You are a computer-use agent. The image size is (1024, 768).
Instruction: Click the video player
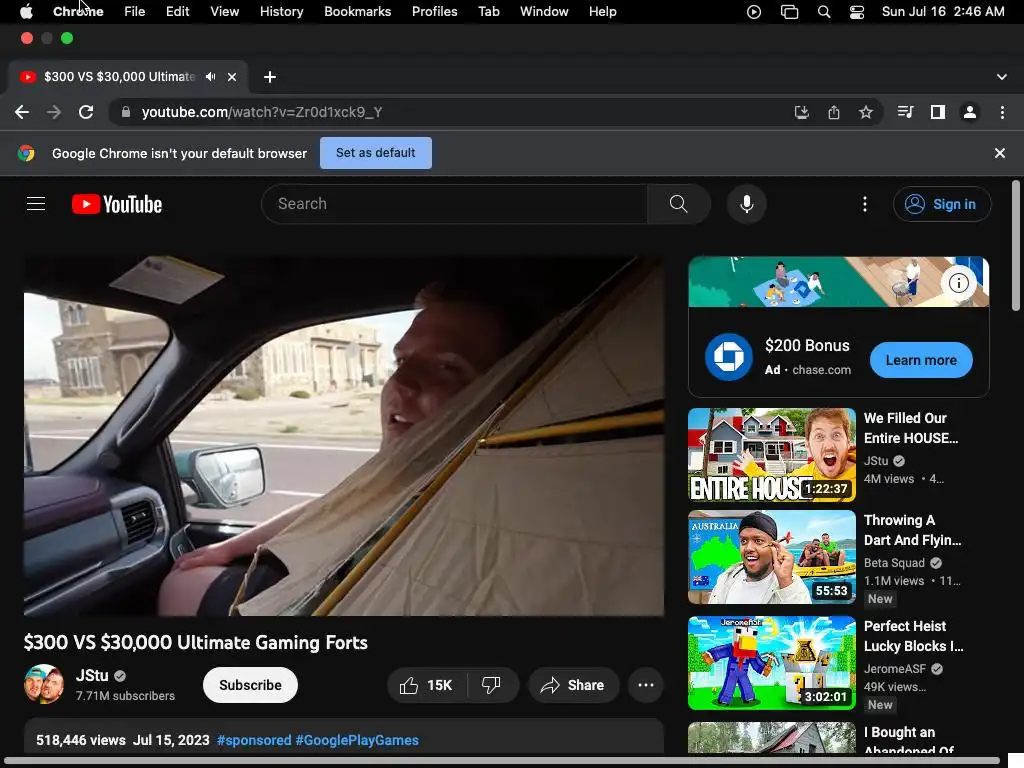344,435
